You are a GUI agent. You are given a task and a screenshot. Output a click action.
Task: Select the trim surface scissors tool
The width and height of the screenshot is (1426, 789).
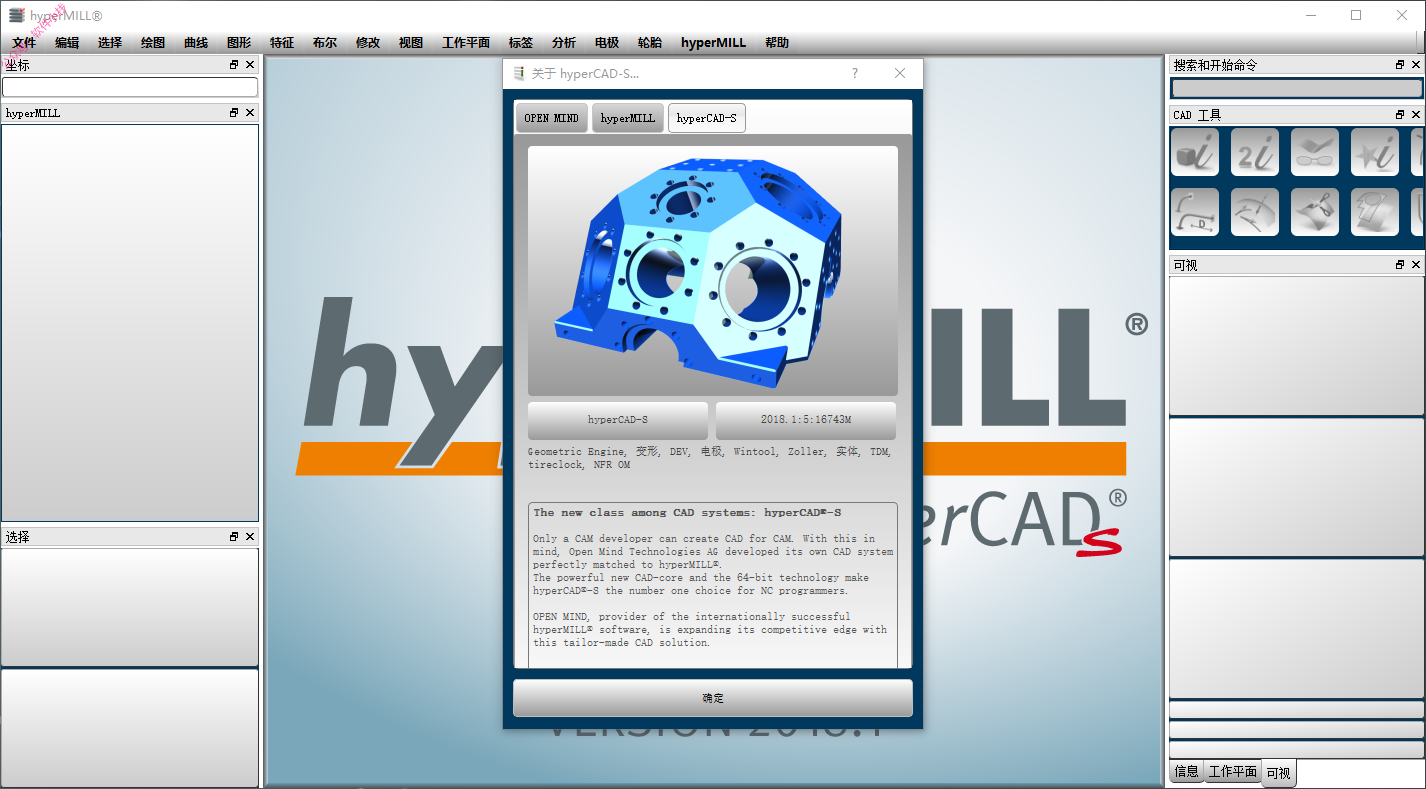tap(1314, 212)
